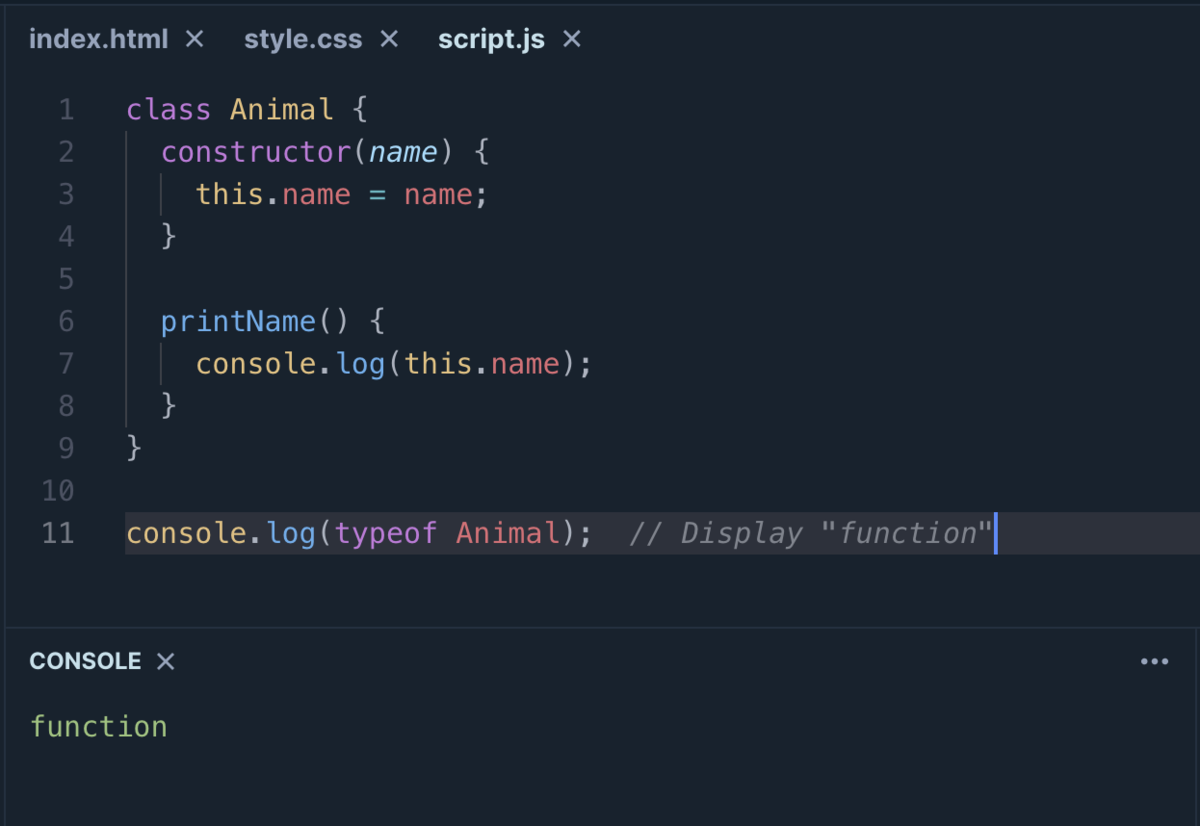1200x826 pixels.
Task: Click line number 1 in the gutter
Action: coord(66,109)
